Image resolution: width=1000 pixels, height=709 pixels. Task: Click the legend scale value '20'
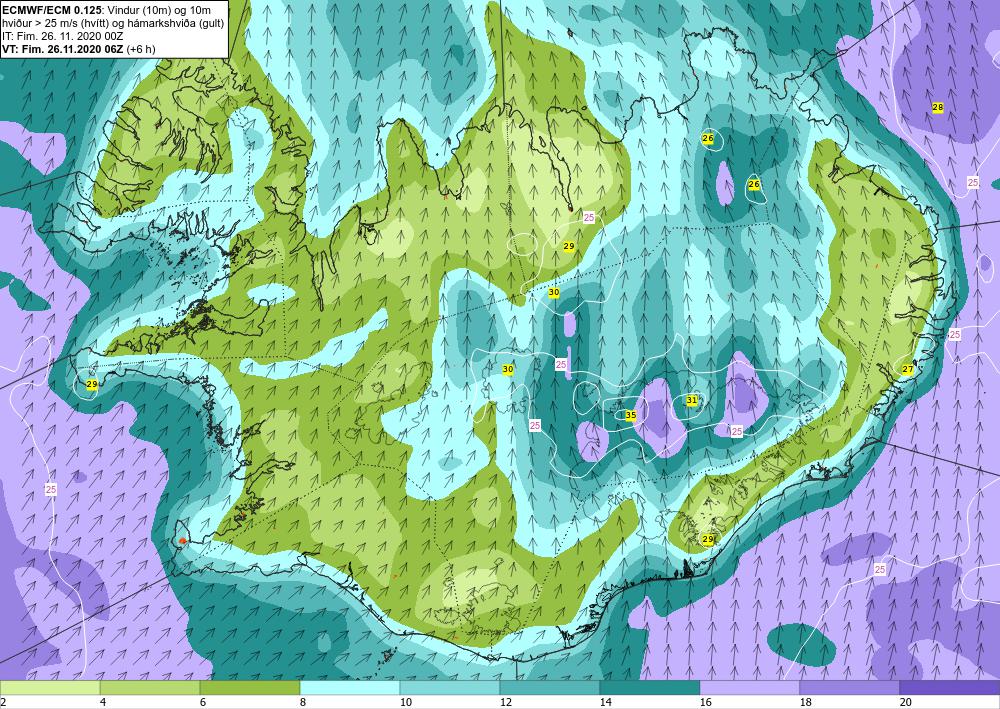pos(906,703)
